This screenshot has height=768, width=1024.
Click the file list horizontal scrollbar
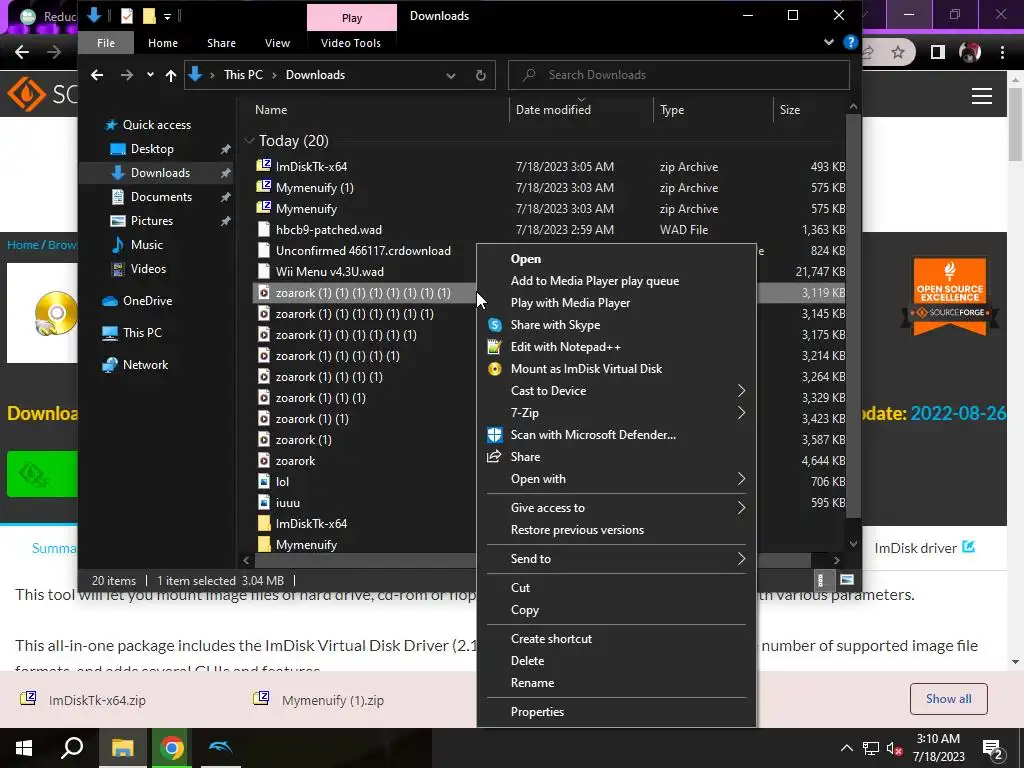point(532,560)
